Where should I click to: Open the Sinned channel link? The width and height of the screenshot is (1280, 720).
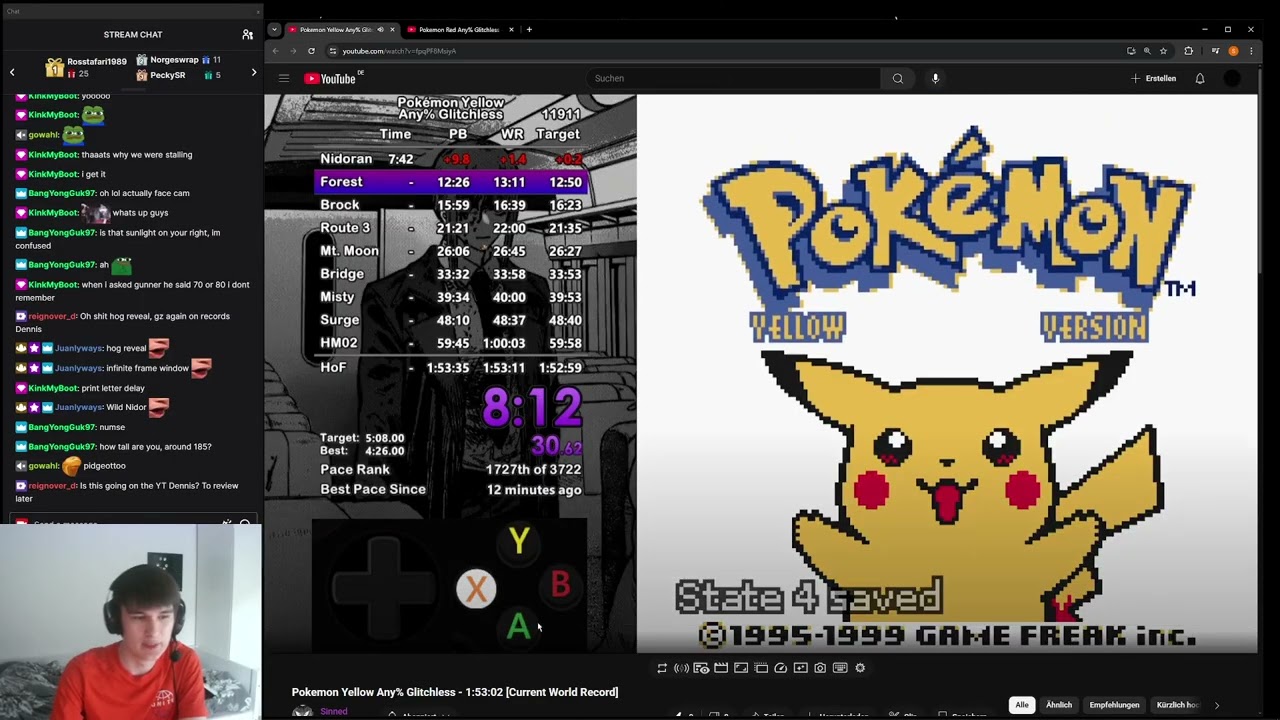334,712
